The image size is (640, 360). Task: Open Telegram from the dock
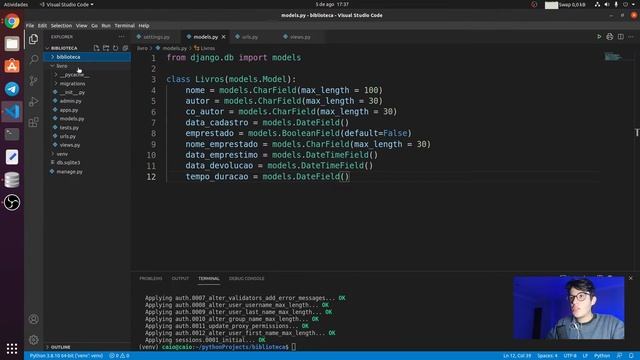point(12,89)
